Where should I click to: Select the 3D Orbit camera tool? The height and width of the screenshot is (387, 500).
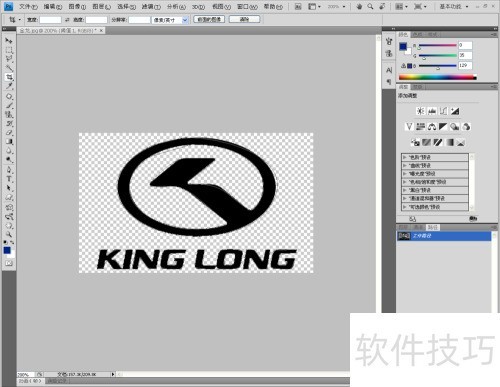pos(9,216)
